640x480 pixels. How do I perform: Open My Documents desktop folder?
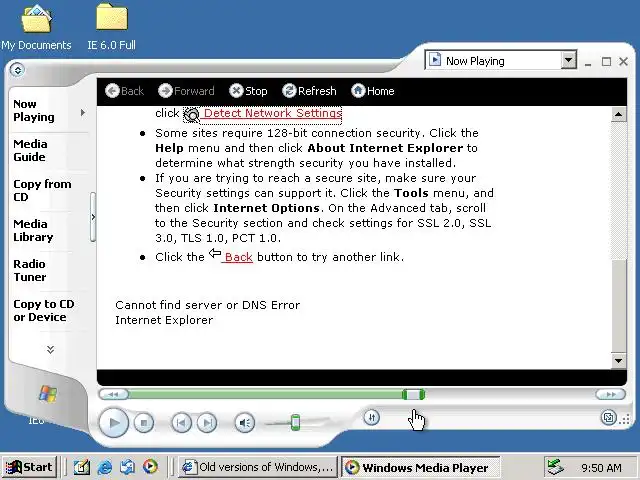coord(36,27)
